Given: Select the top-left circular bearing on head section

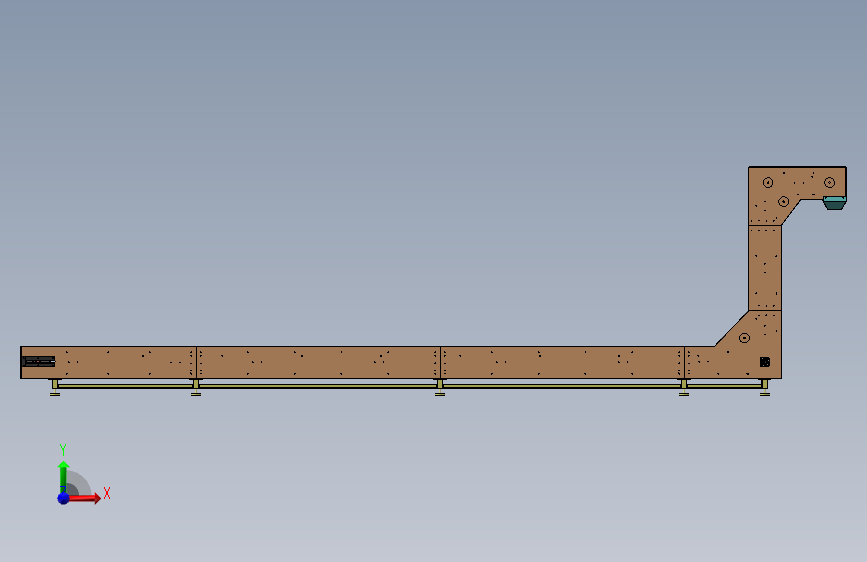Looking at the screenshot, I should pos(767,183).
